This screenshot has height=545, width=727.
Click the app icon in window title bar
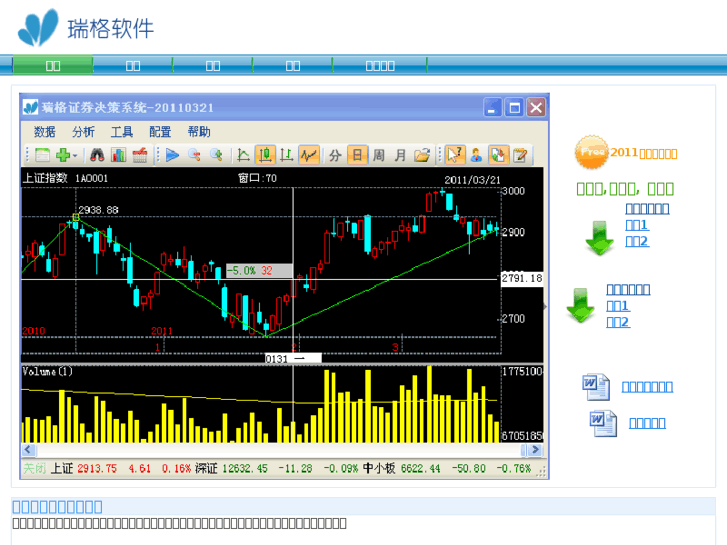click(31, 108)
